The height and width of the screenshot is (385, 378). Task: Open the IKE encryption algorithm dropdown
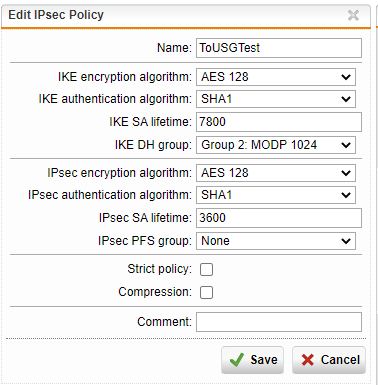tap(276, 77)
